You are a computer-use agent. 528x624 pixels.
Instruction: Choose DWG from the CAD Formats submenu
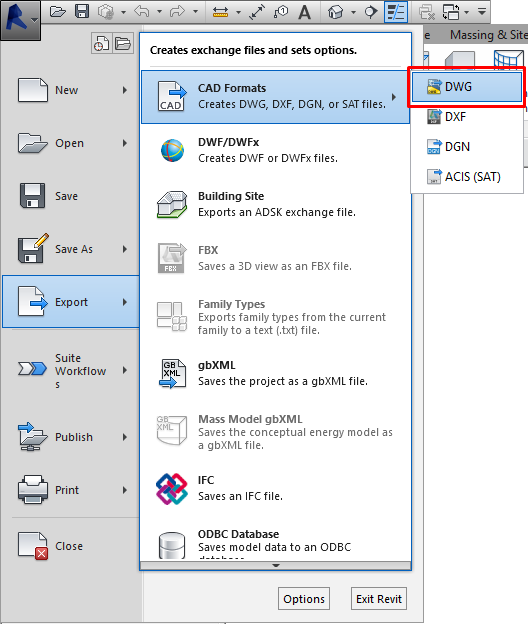click(467, 87)
